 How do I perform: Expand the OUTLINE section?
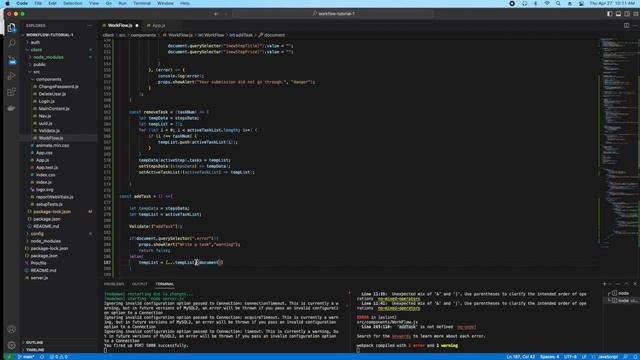coord(35,342)
